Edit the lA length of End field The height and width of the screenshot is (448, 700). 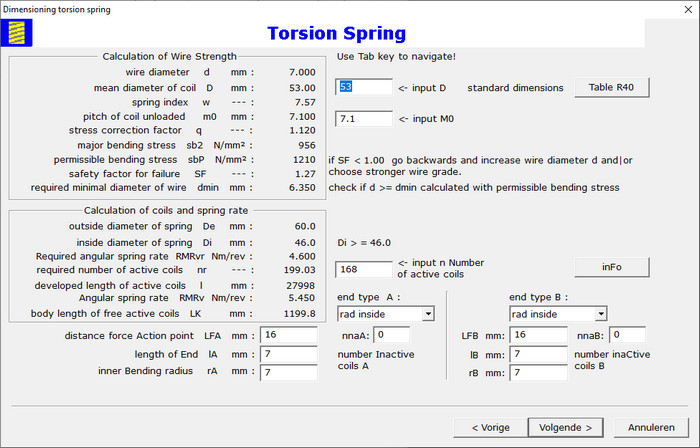pyautogui.click(x=289, y=354)
